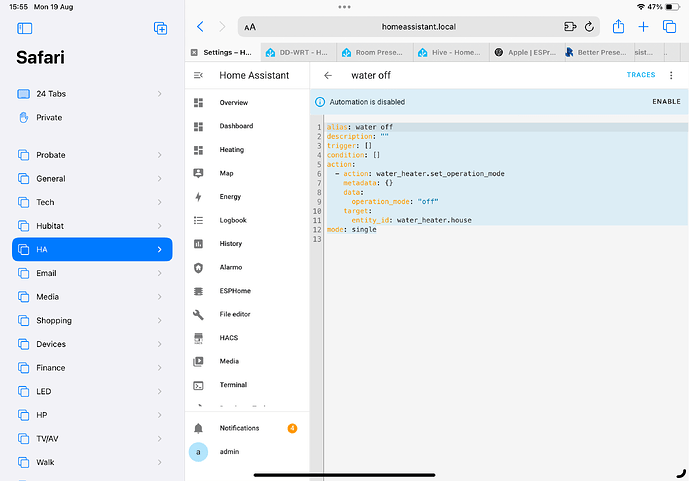The width and height of the screenshot is (689, 481).
Task: Switch to the Apple | ESPr... tab
Action: (527, 53)
